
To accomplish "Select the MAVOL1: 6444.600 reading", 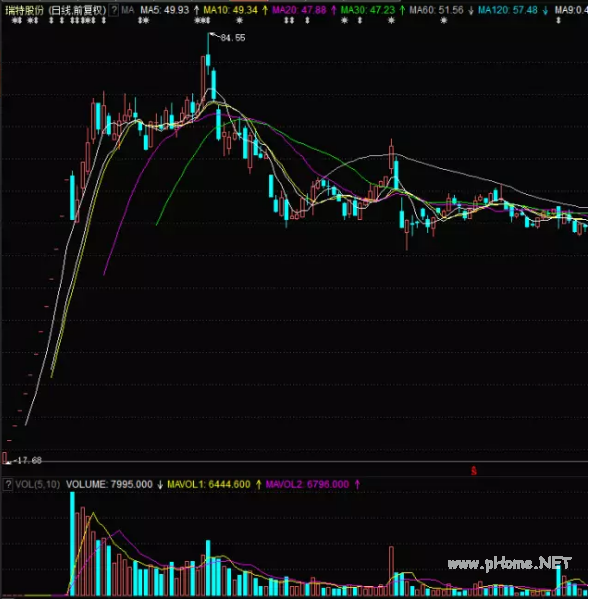I will point(209,484).
